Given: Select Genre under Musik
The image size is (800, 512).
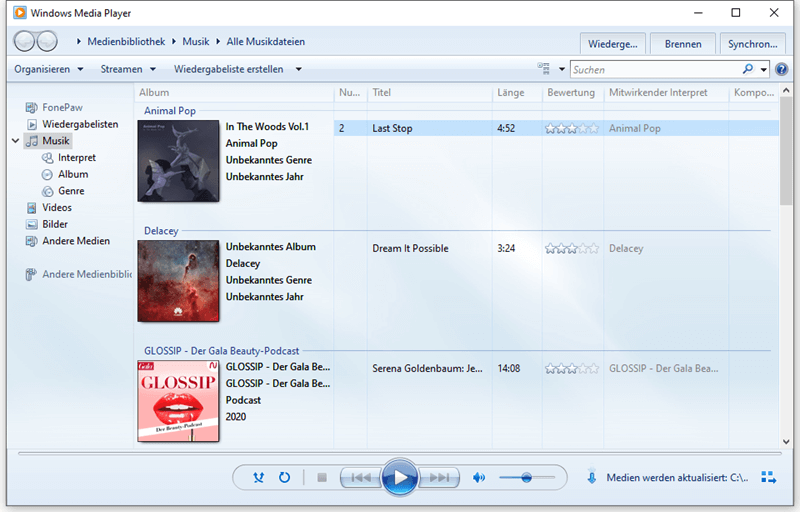Looking at the screenshot, I should pyautogui.click(x=63, y=191).
